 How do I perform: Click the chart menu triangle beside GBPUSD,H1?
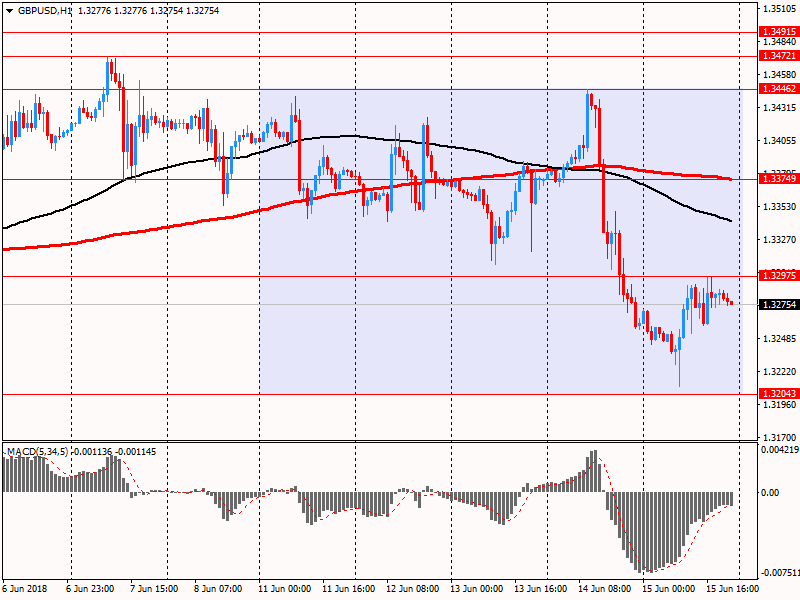click(x=8, y=10)
